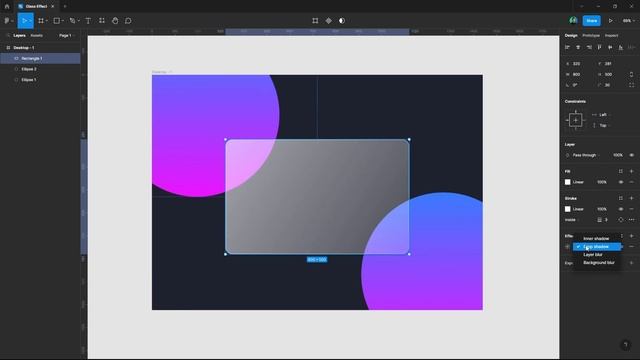Open the shape tools dropdown arrow

[62, 21]
